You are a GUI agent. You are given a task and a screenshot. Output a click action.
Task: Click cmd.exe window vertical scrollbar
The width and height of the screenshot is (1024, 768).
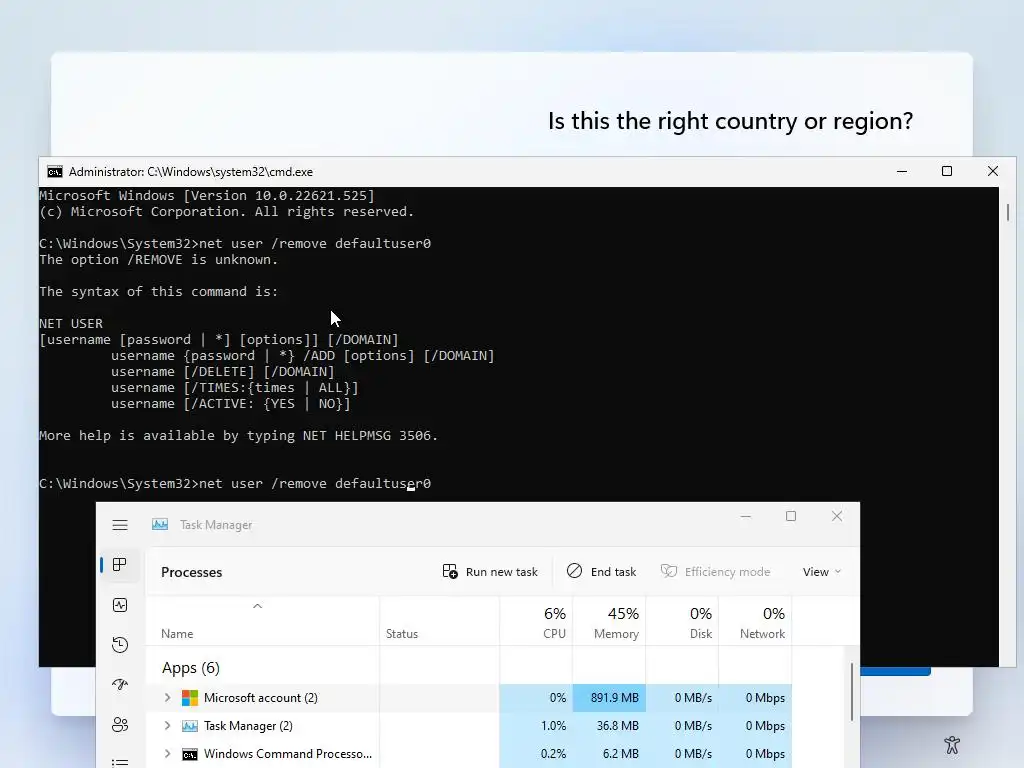[1008, 212]
